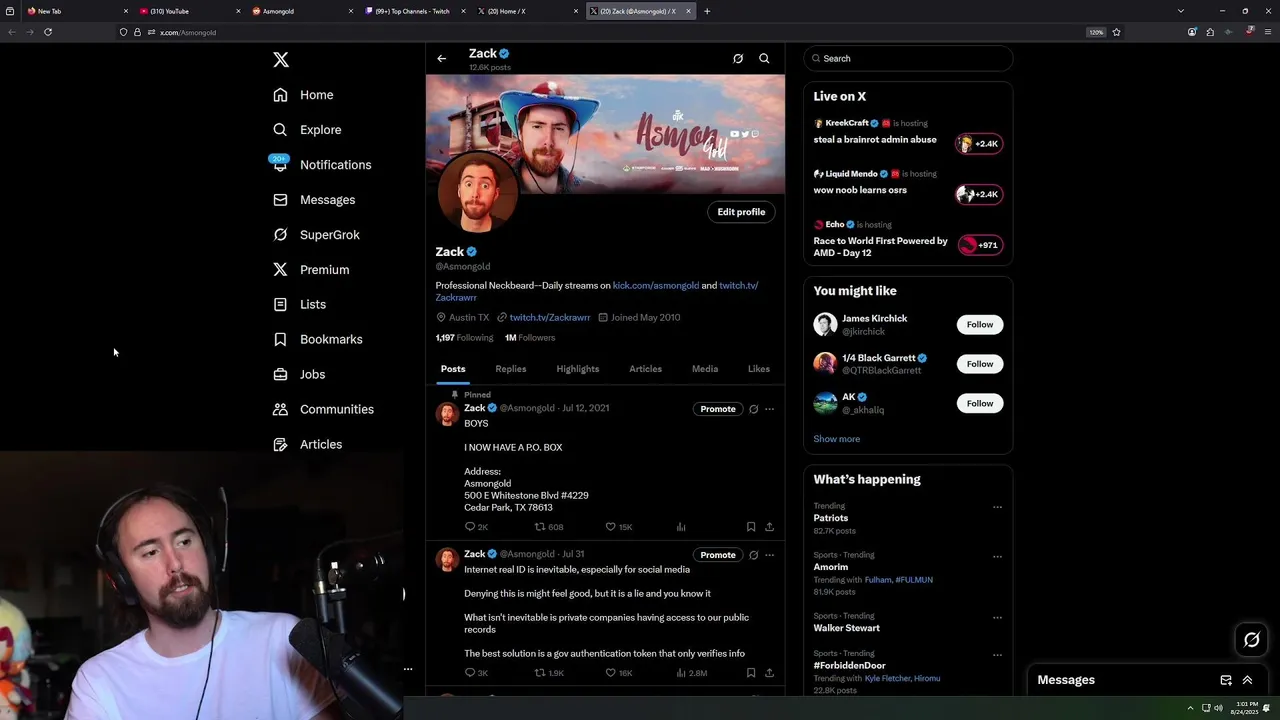Click the back arrow on the profile header
The height and width of the screenshot is (720, 1280).
[x=441, y=58]
